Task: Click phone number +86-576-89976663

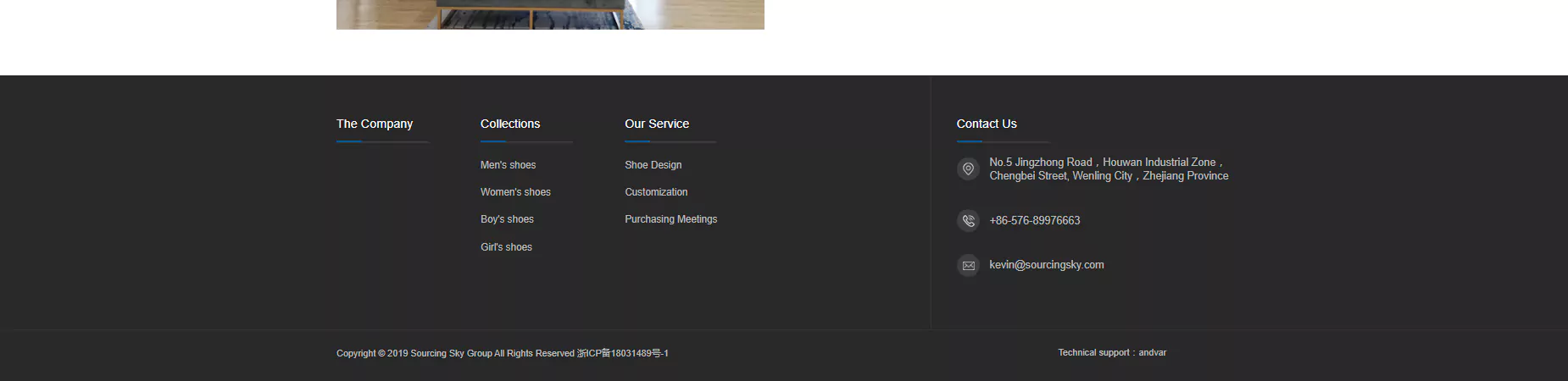Action: pyautogui.click(x=1035, y=221)
